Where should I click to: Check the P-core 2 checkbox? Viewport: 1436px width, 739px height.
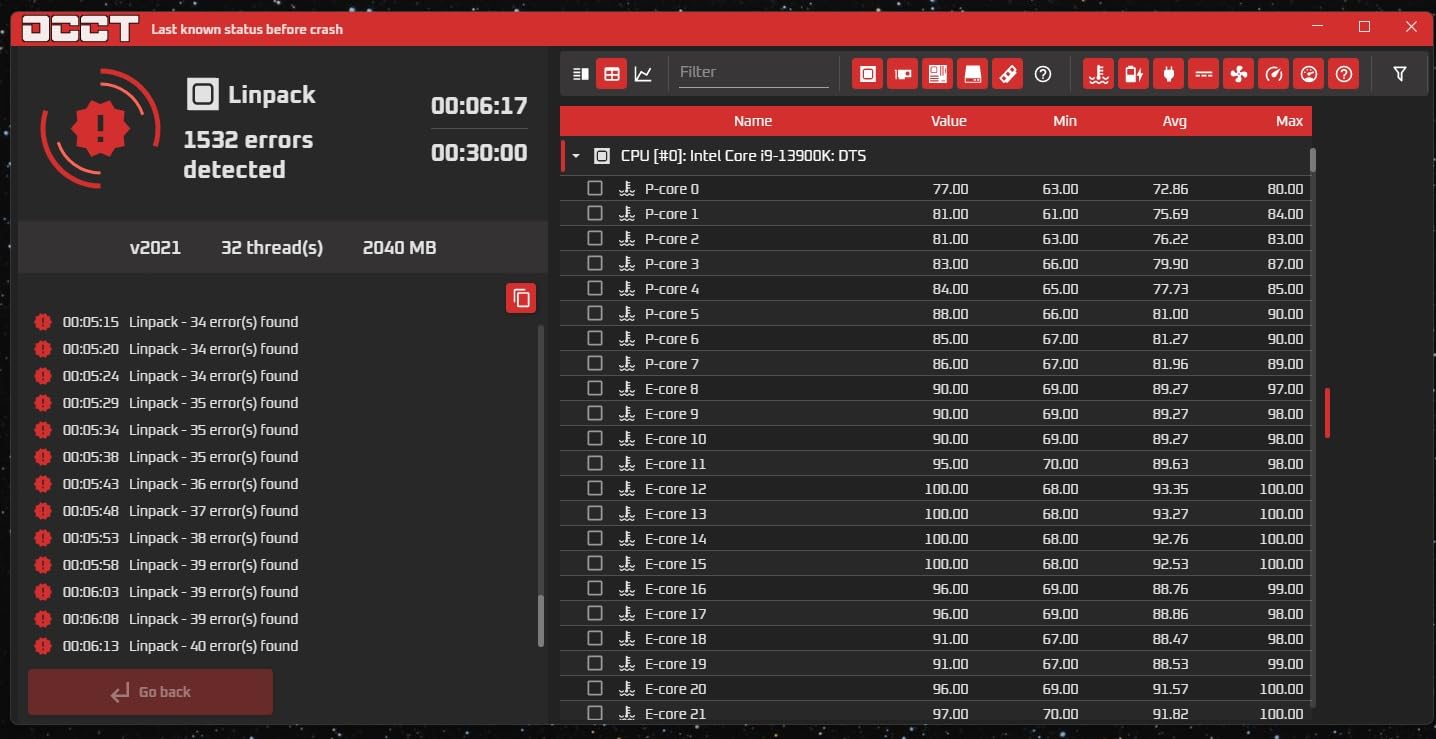[595, 239]
